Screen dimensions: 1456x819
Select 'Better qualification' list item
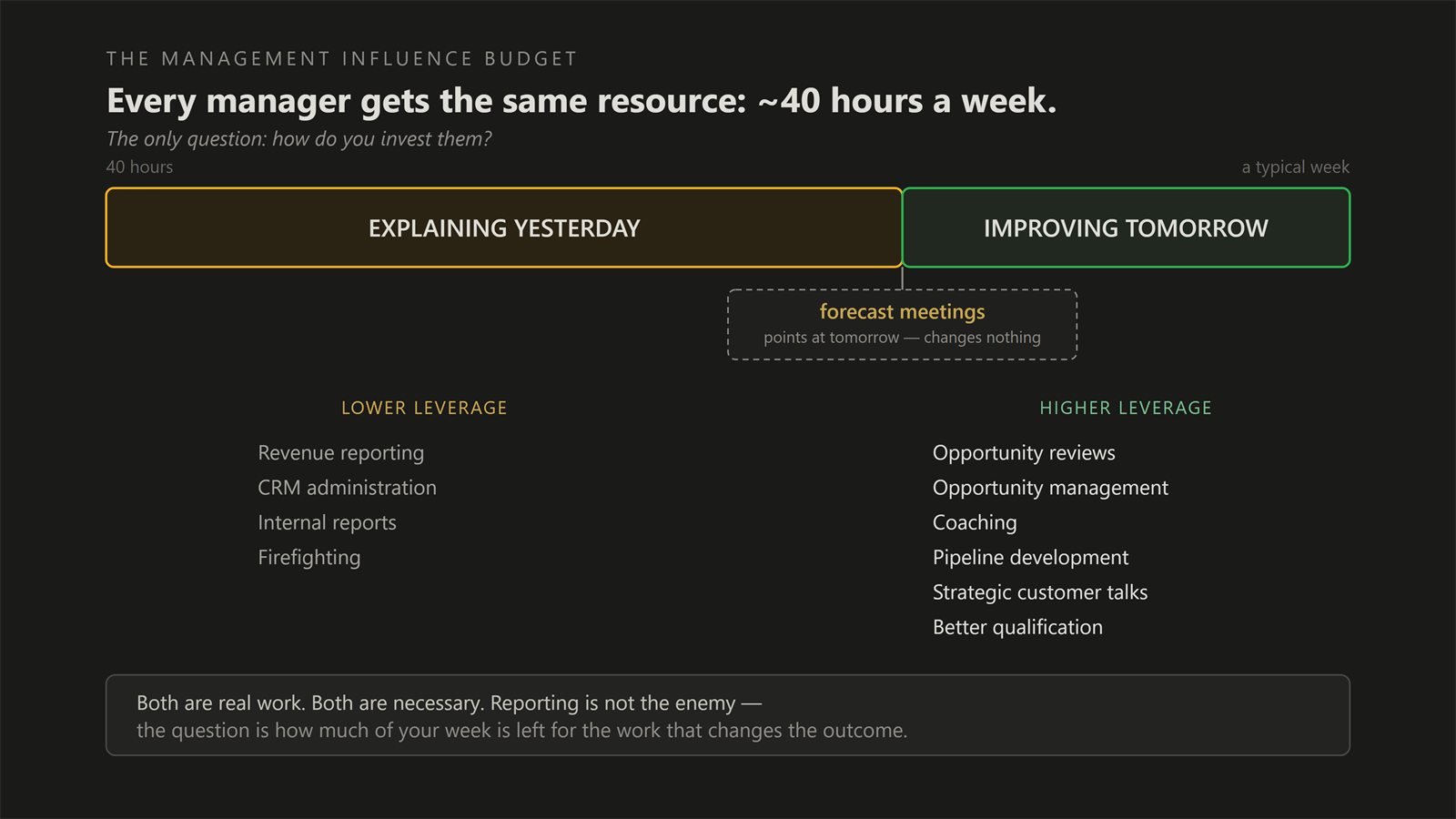1017,628
